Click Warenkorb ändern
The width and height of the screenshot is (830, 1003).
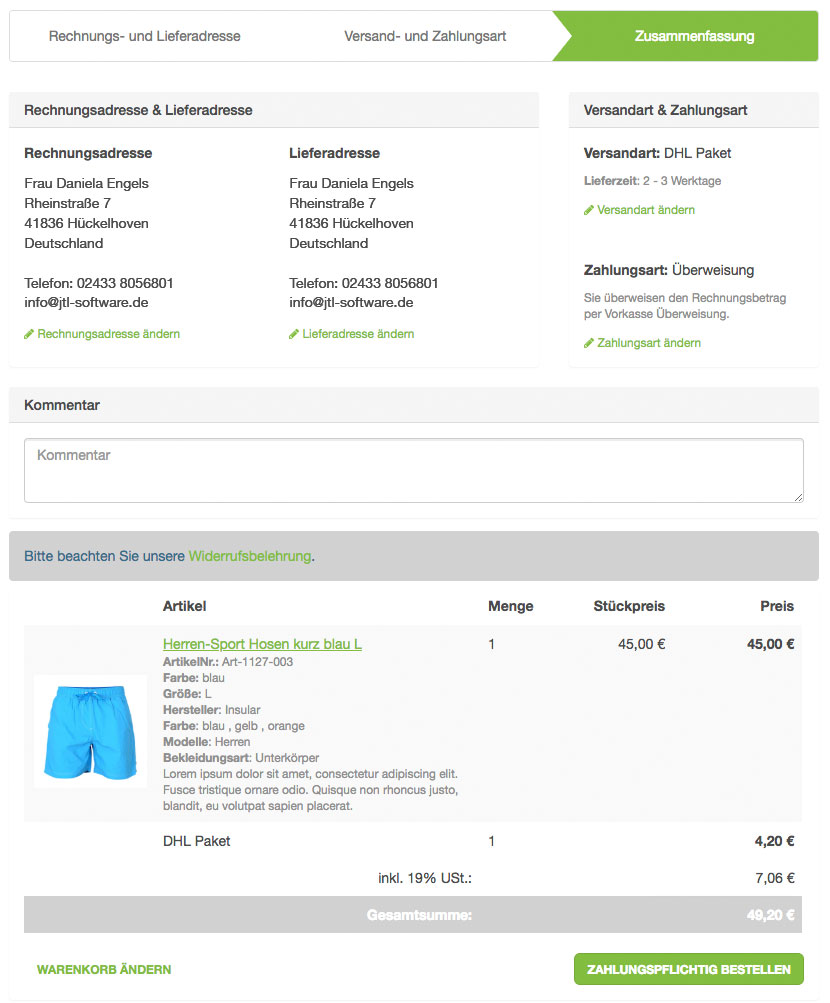104,969
